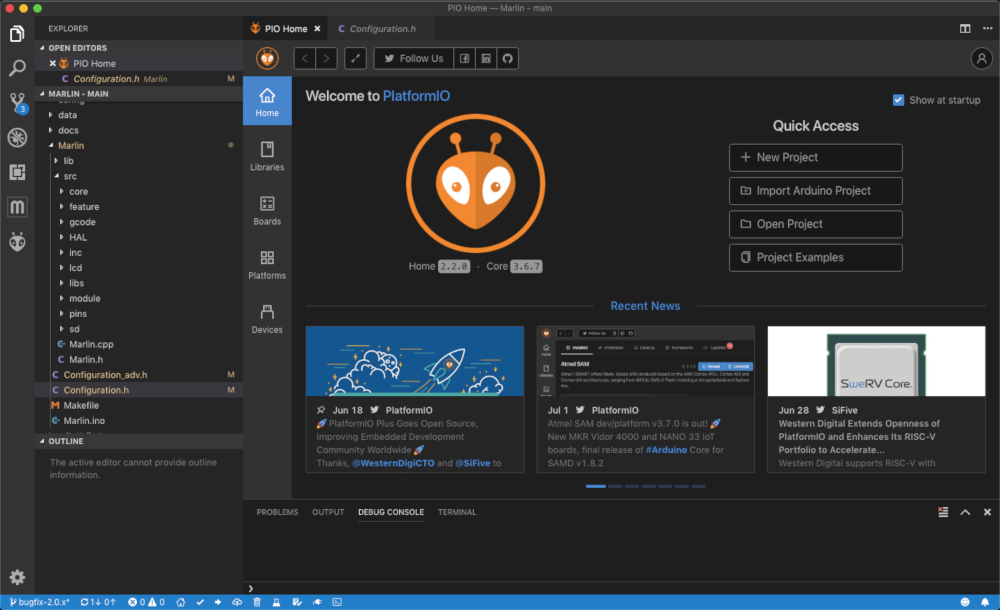The width and height of the screenshot is (1000, 610).
Task: Toggle the Show at startup checkbox
Action: [899, 100]
